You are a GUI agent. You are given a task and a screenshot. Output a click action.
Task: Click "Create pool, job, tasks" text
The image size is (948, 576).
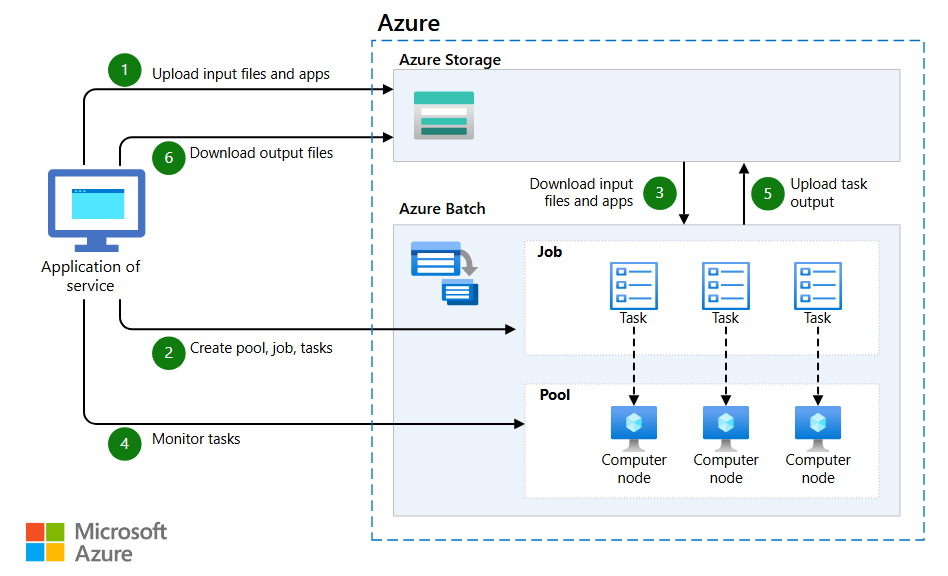coord(261,348)
